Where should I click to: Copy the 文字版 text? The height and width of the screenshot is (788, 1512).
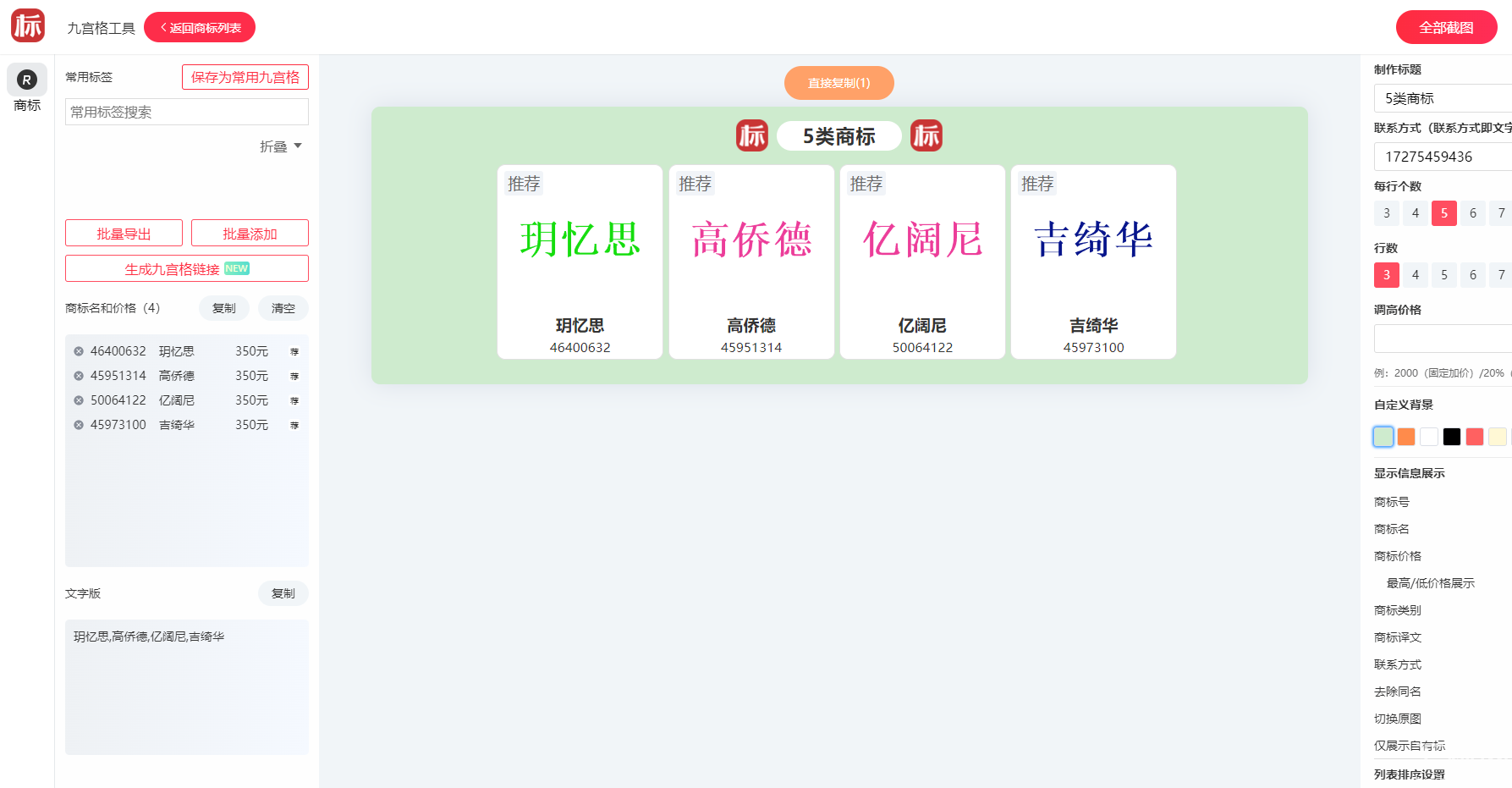283,593
